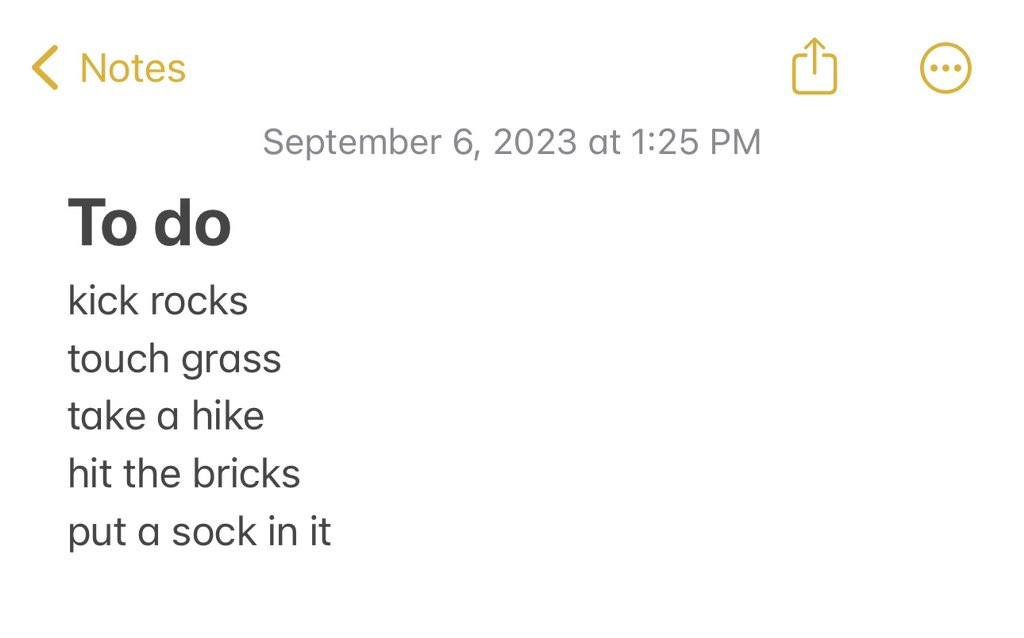The width and height of the screenshot is (1024, 638).
Task: Click the word 'bricks' in fourth item
Action: pos(246,473)
